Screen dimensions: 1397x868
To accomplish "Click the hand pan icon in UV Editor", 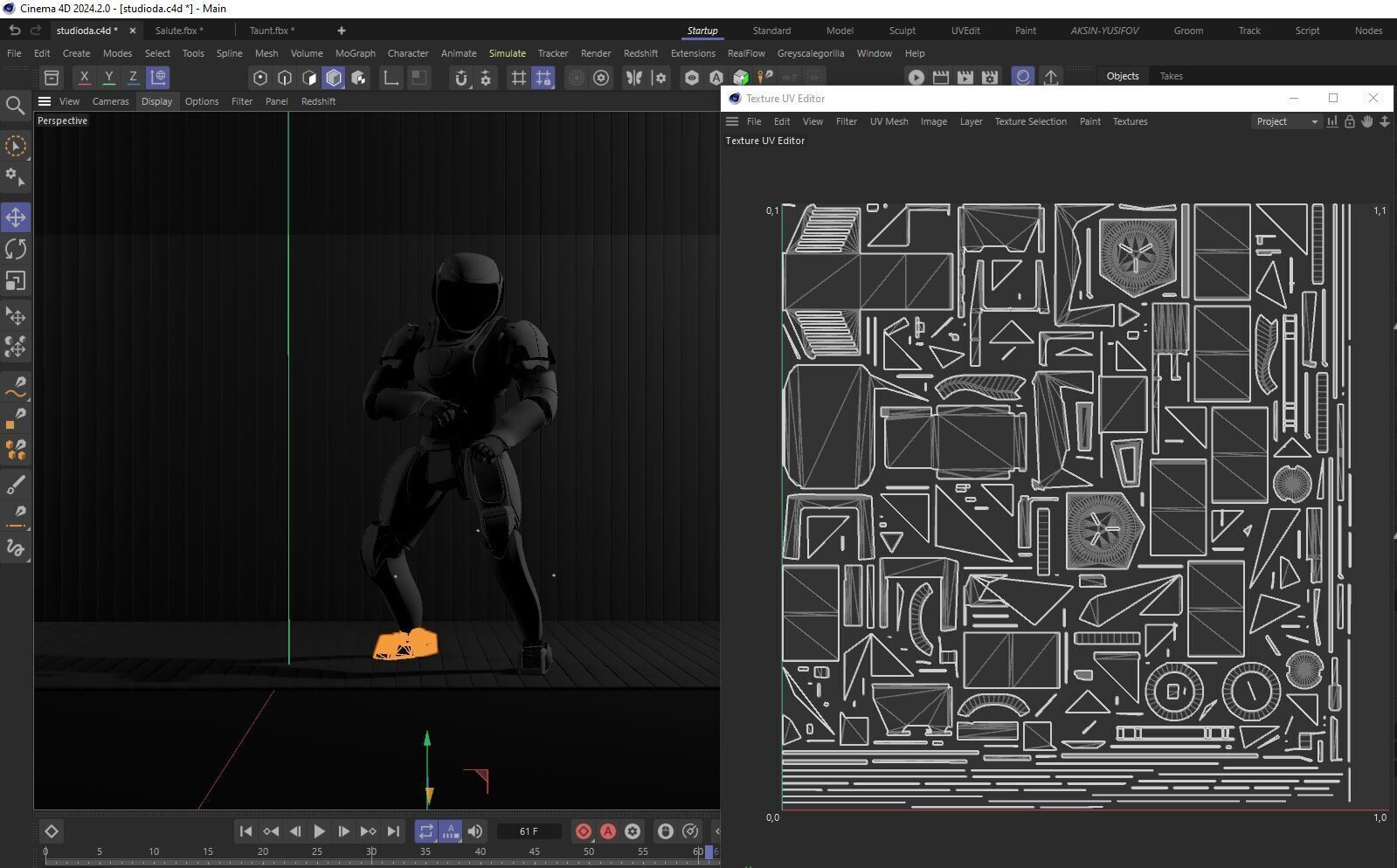I will coord(1367,121).
